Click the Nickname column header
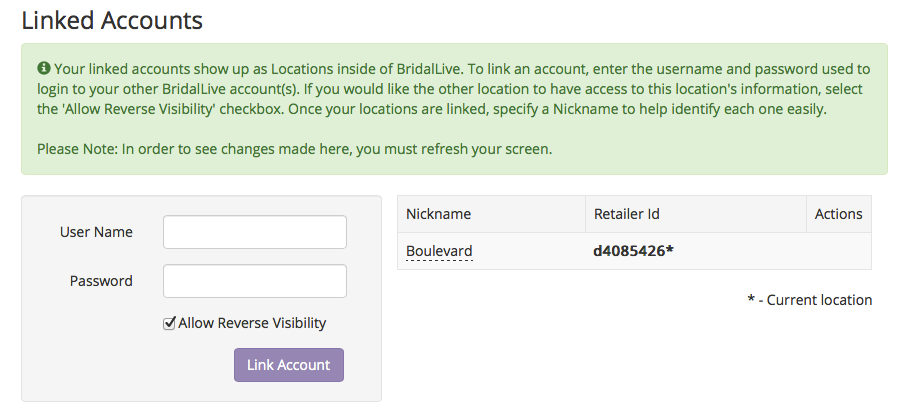 [438, 214]
